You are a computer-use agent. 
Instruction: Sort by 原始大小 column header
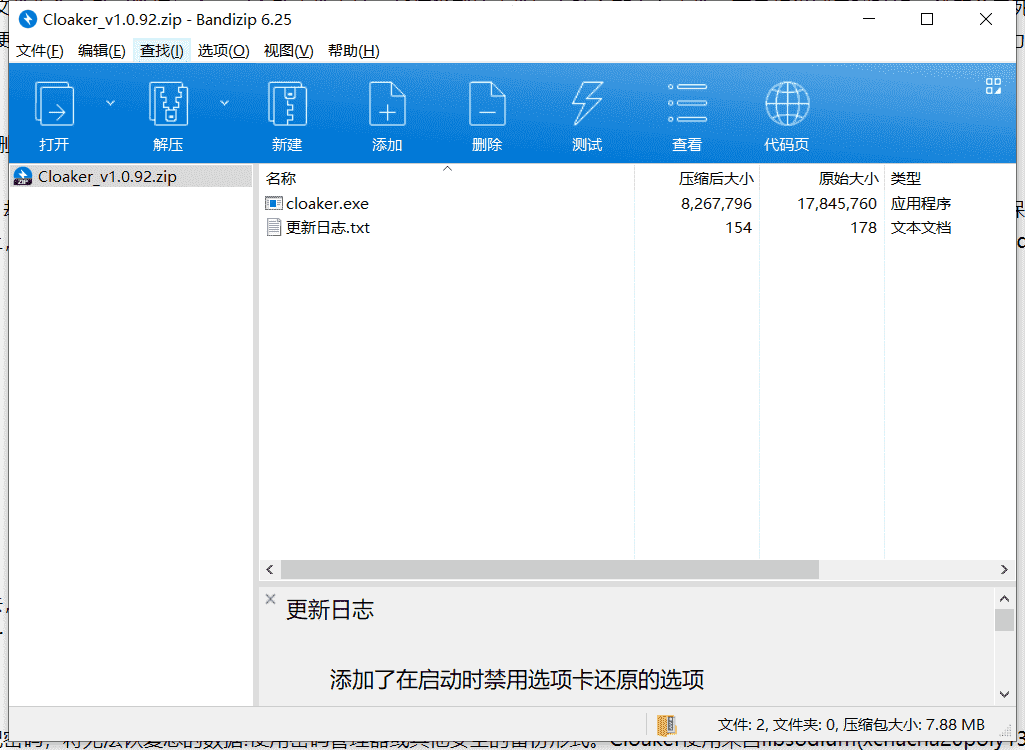tap(822, 178)
